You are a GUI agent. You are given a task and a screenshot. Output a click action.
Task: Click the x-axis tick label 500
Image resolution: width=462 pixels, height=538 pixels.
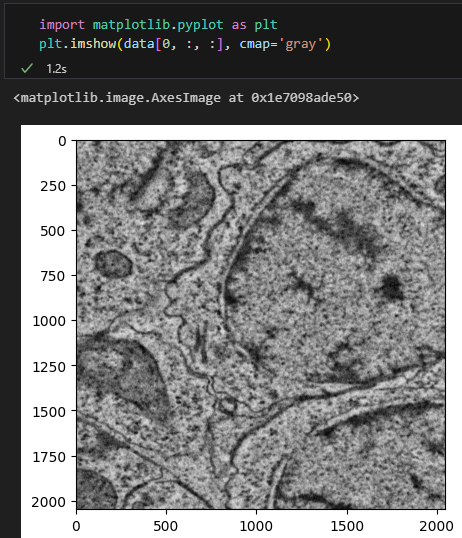pyautogui.click(x=165, y=526)
